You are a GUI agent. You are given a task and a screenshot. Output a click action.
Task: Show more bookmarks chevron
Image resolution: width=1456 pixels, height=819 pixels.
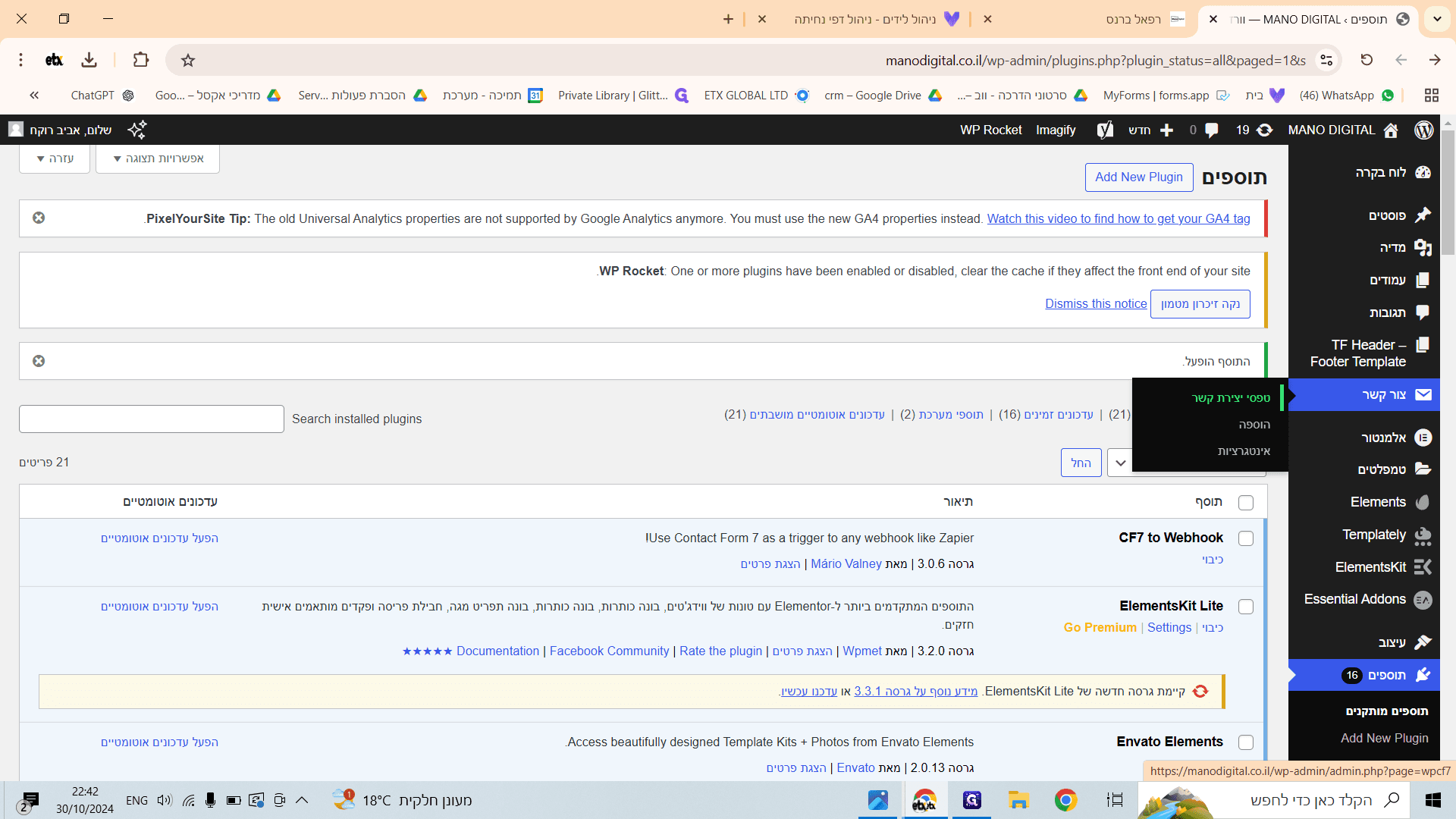(x=34, y=95)
